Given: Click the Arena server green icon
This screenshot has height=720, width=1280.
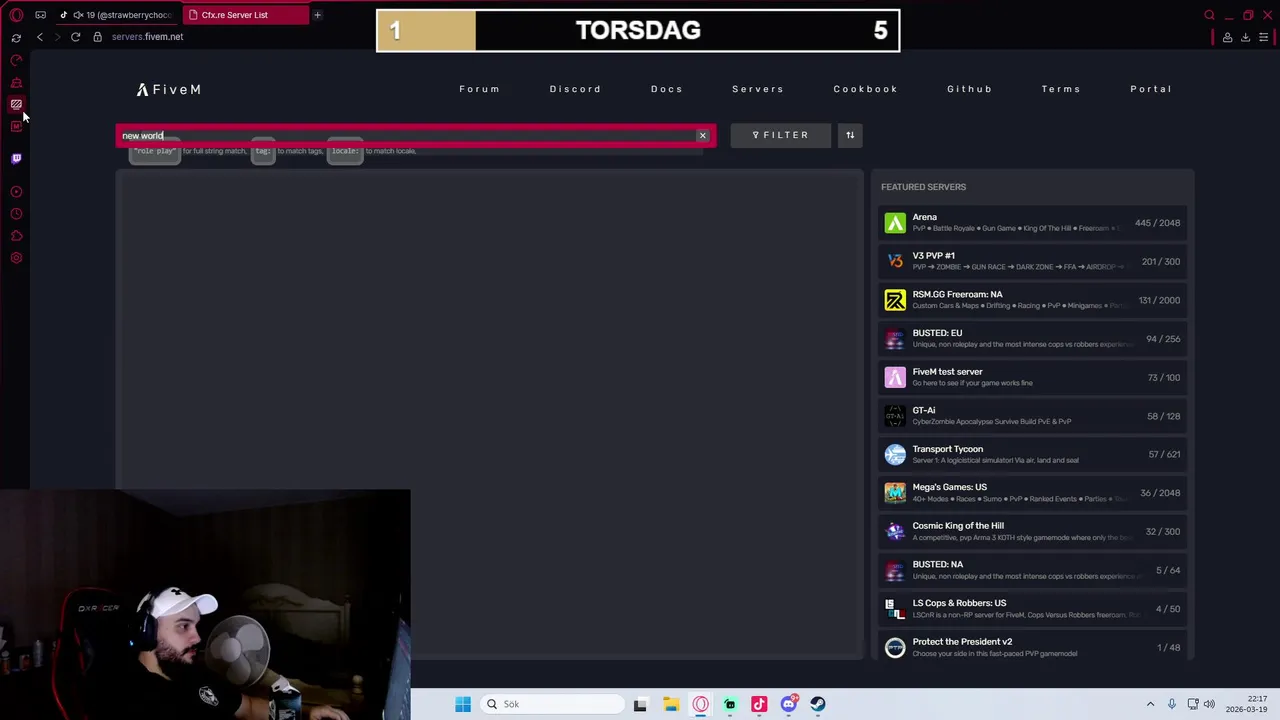Looking at the screenshot, I should click(x=895, y=223).
